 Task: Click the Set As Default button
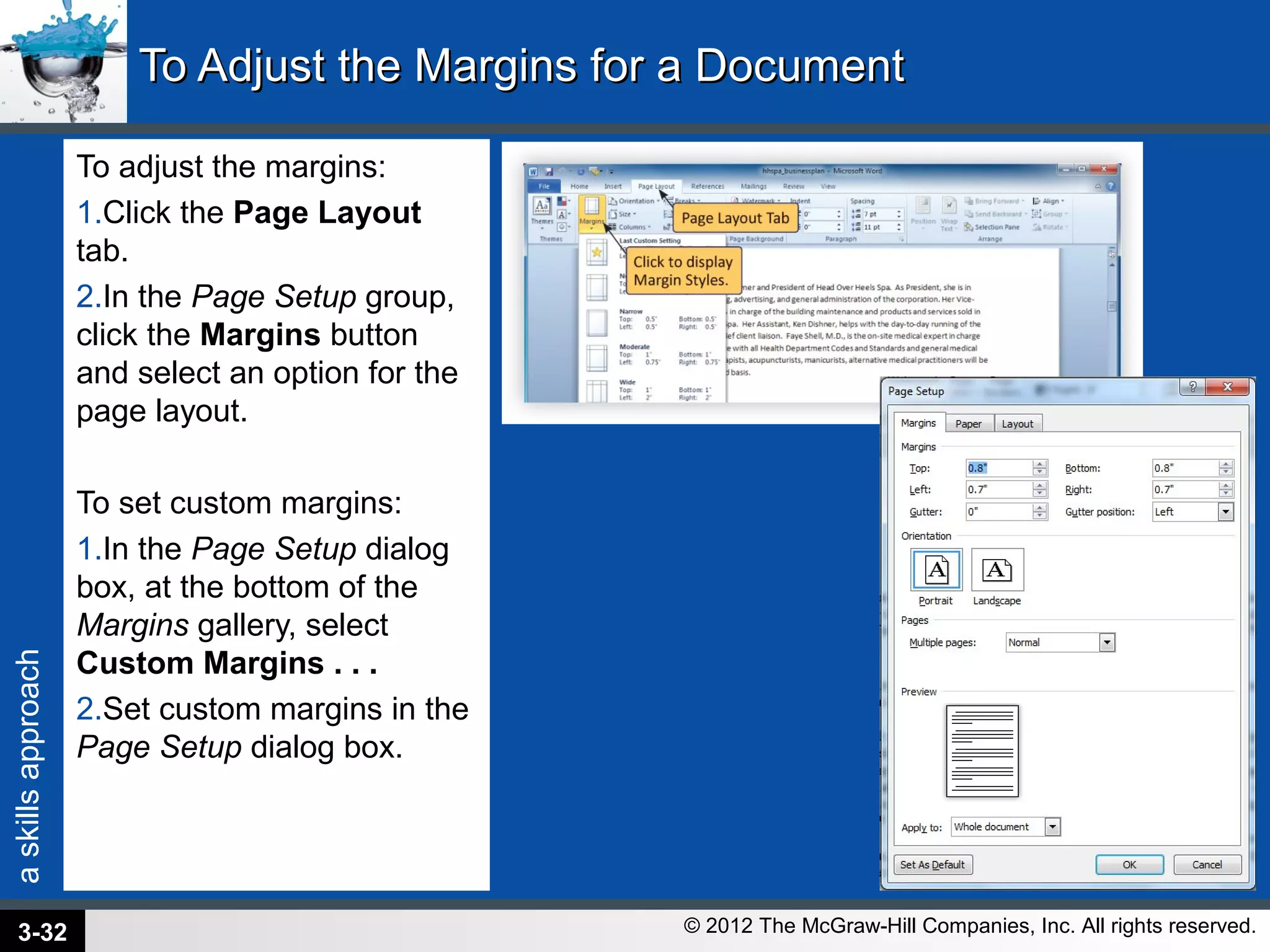(x=932, y=865)
